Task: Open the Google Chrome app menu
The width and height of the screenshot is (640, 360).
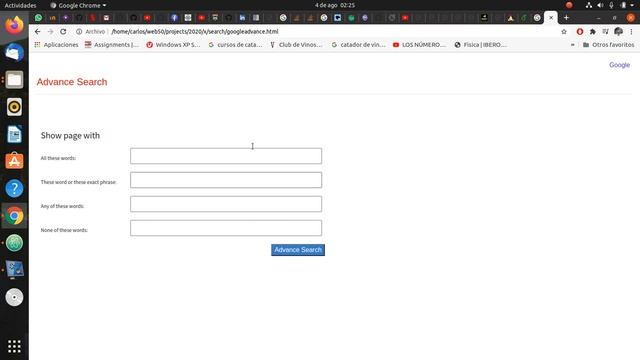Action: [x=78, y=5]
